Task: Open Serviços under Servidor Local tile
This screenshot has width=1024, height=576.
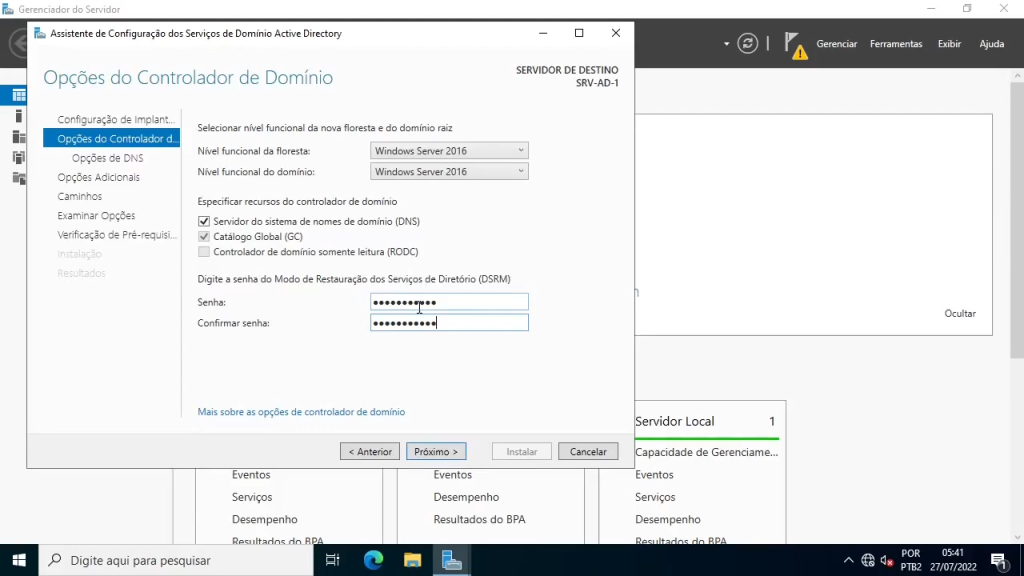Action: 655,497
